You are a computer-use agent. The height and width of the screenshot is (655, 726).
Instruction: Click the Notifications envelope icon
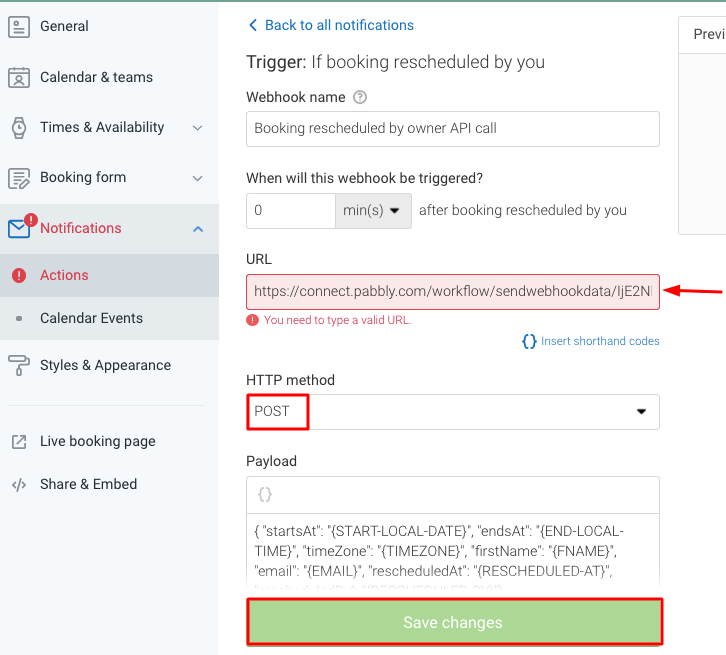(x=19, y=229)
